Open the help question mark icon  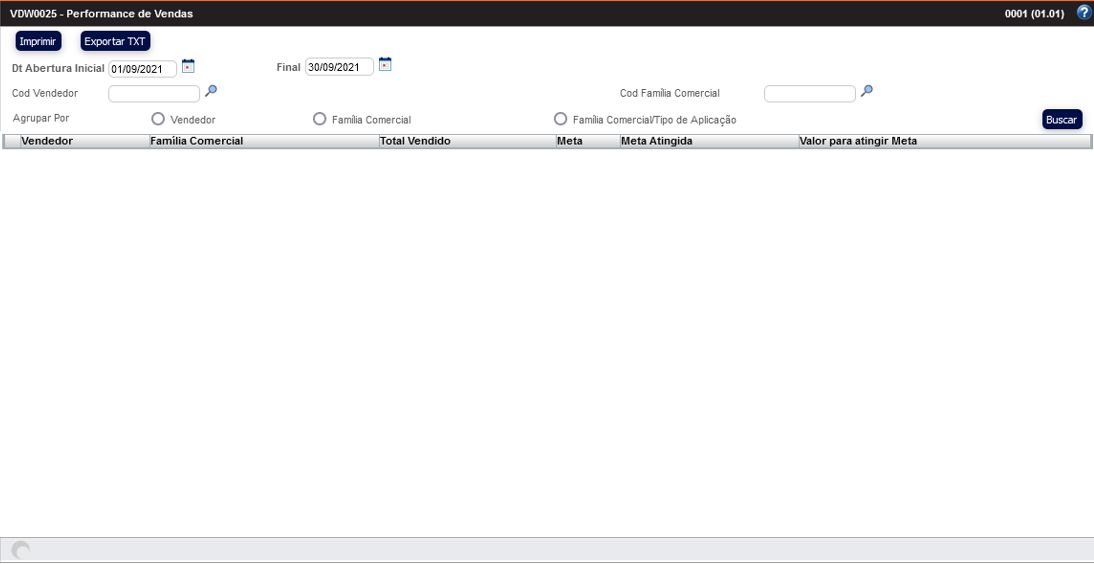[1083, 13]
